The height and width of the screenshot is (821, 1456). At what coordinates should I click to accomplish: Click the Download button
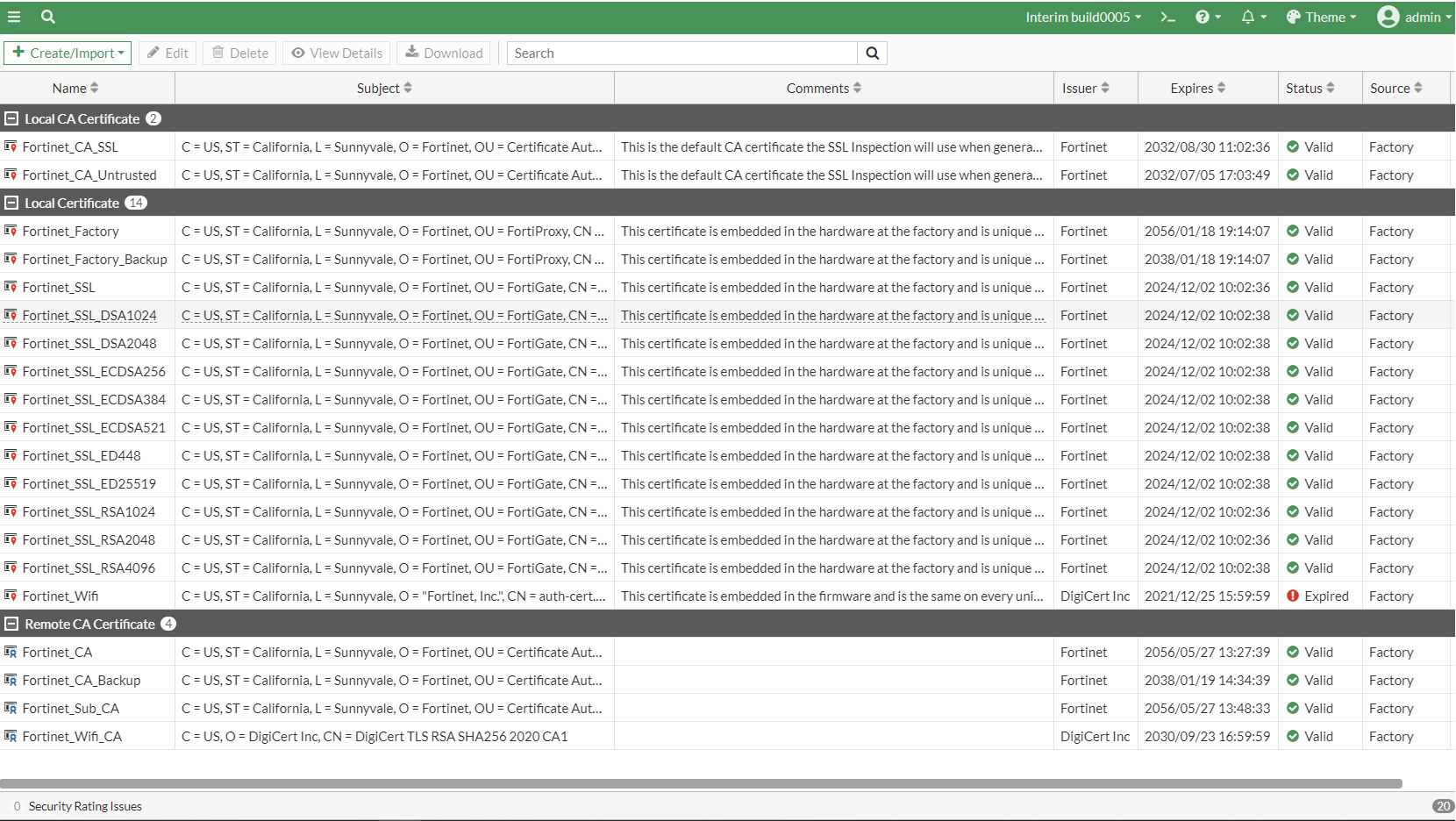443,53
